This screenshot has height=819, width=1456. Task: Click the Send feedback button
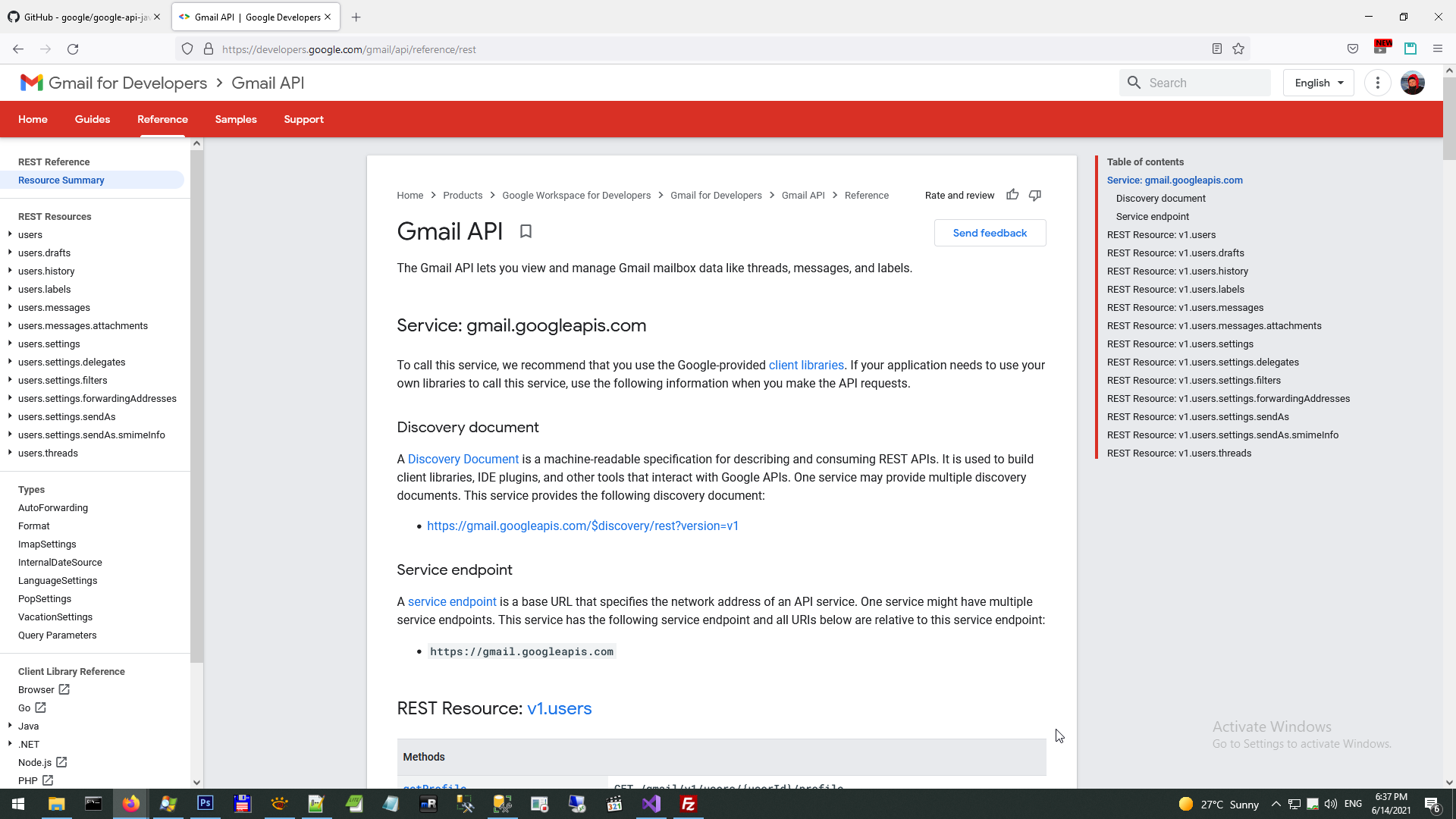tap(990, 233)
